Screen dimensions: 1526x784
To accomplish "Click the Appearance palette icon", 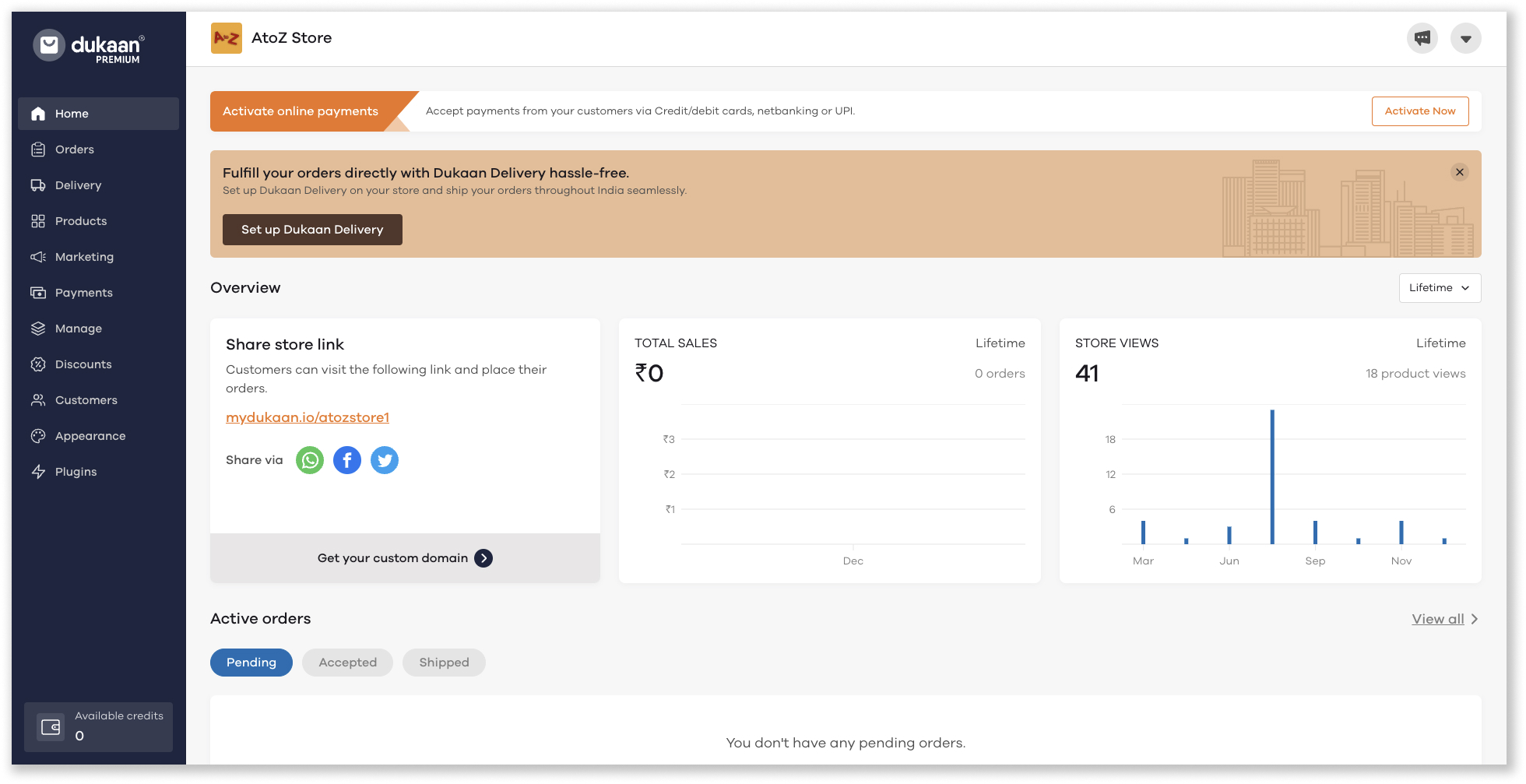I will click(38, 436).
